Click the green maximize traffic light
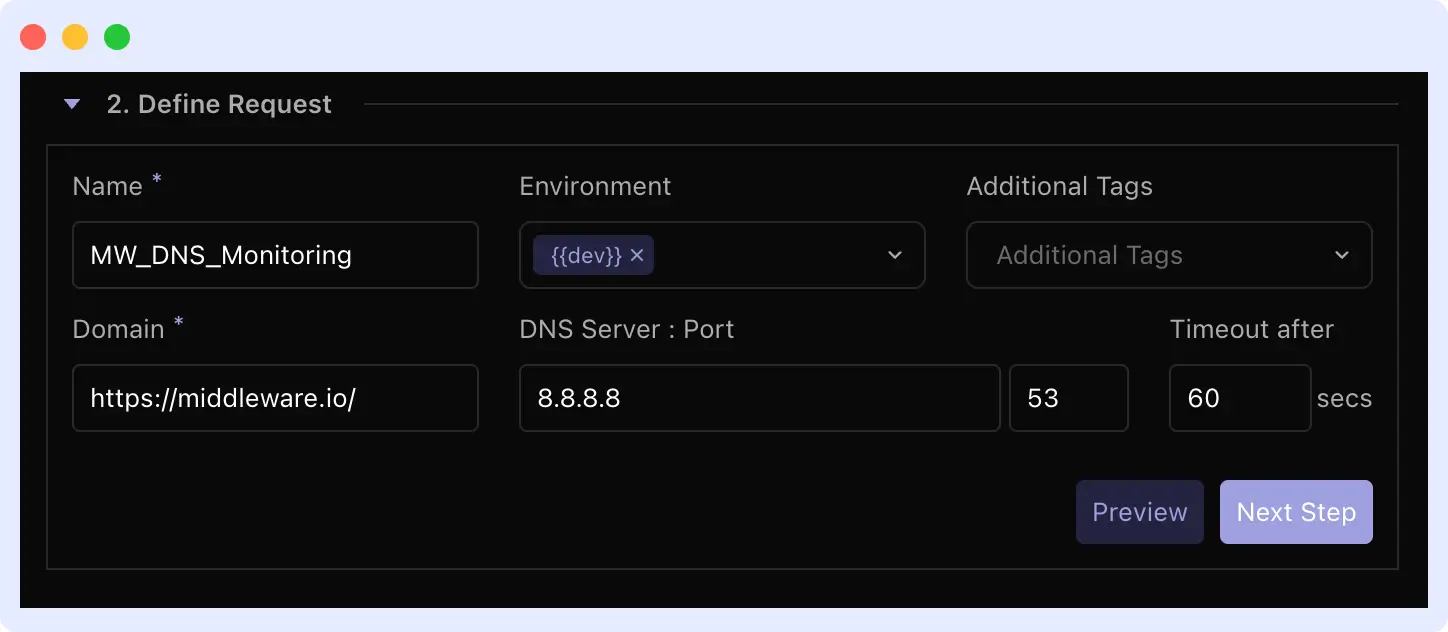 116,36
